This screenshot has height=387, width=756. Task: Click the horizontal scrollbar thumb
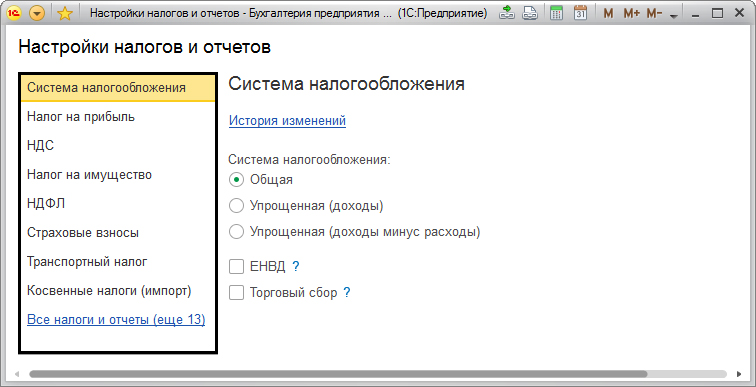[338, 374]
